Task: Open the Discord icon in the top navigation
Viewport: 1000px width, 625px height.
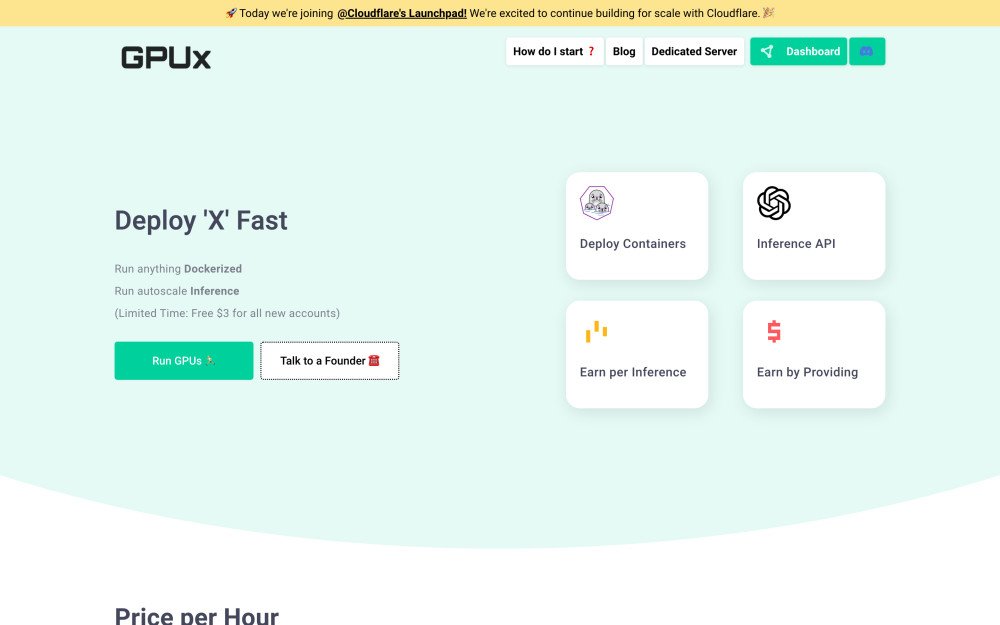Action: [866, 51]
